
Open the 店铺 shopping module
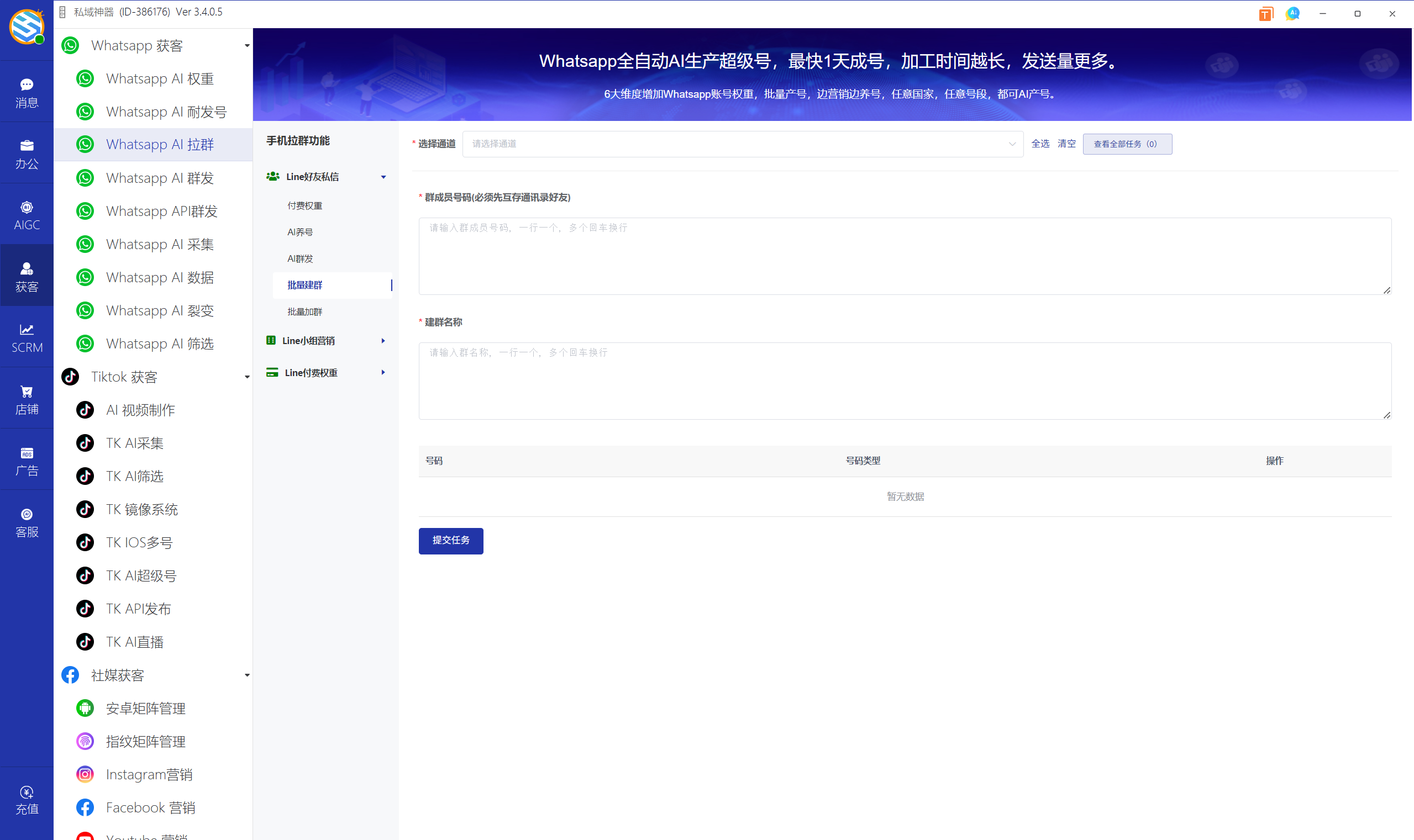[x=27, y=398]
